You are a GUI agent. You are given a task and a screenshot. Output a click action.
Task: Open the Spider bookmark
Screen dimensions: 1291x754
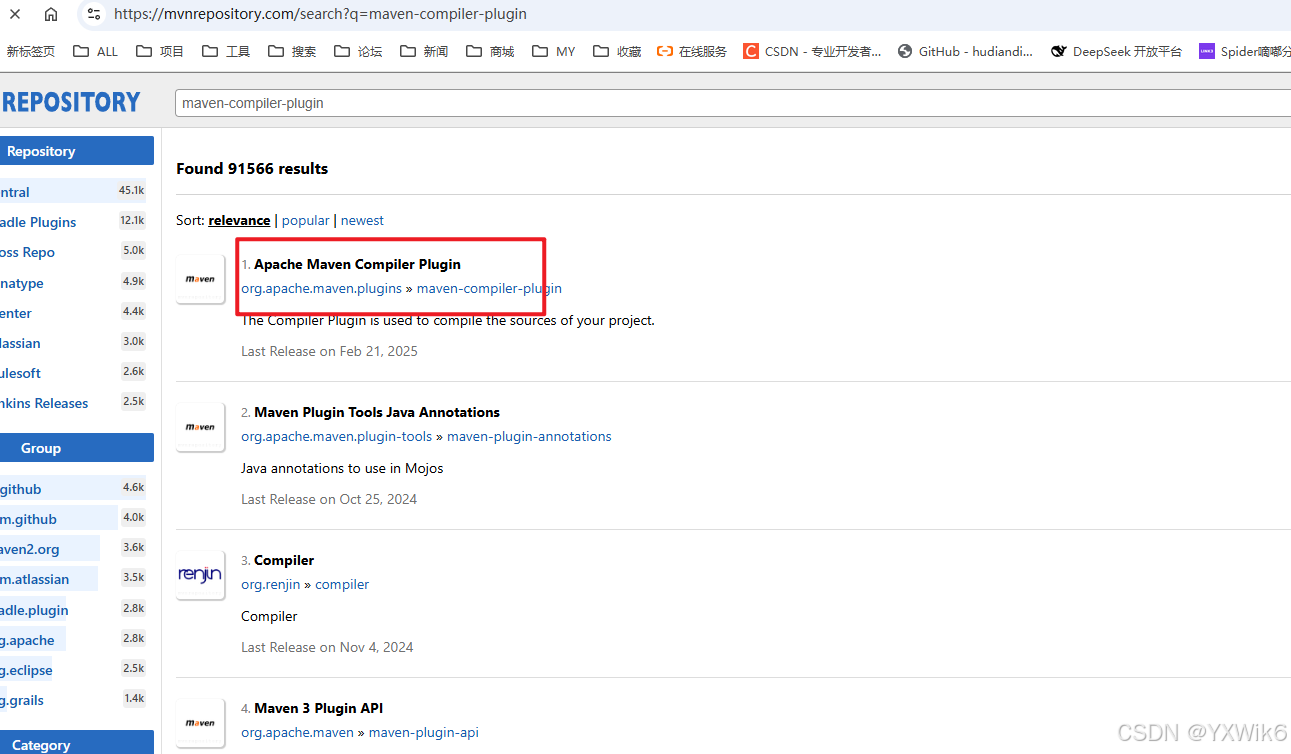click(x=1245, y=51)
